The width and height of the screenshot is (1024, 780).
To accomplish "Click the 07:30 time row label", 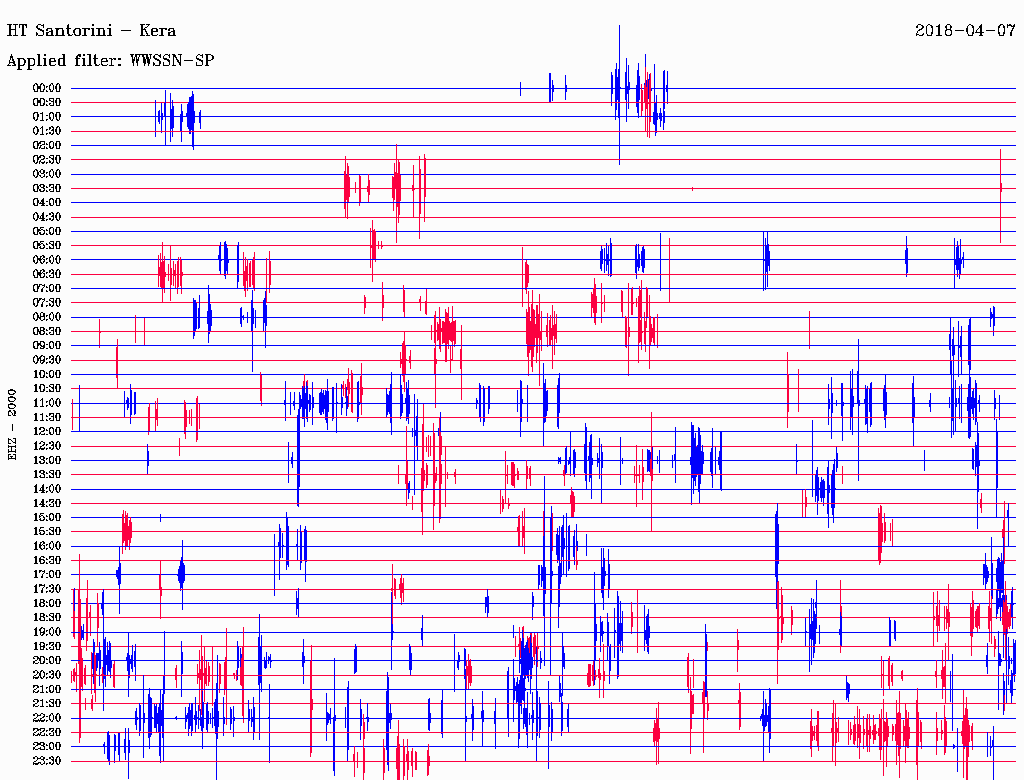I will click(x=47, y=303).
